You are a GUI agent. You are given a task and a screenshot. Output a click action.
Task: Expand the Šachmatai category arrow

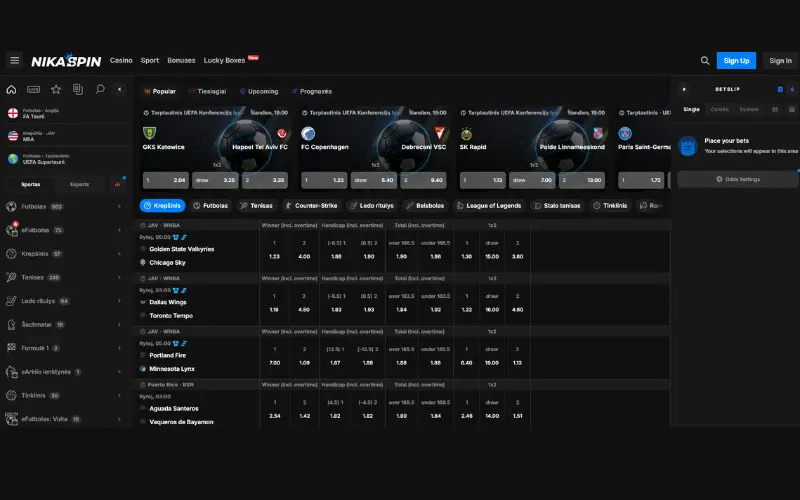point(119,324)
